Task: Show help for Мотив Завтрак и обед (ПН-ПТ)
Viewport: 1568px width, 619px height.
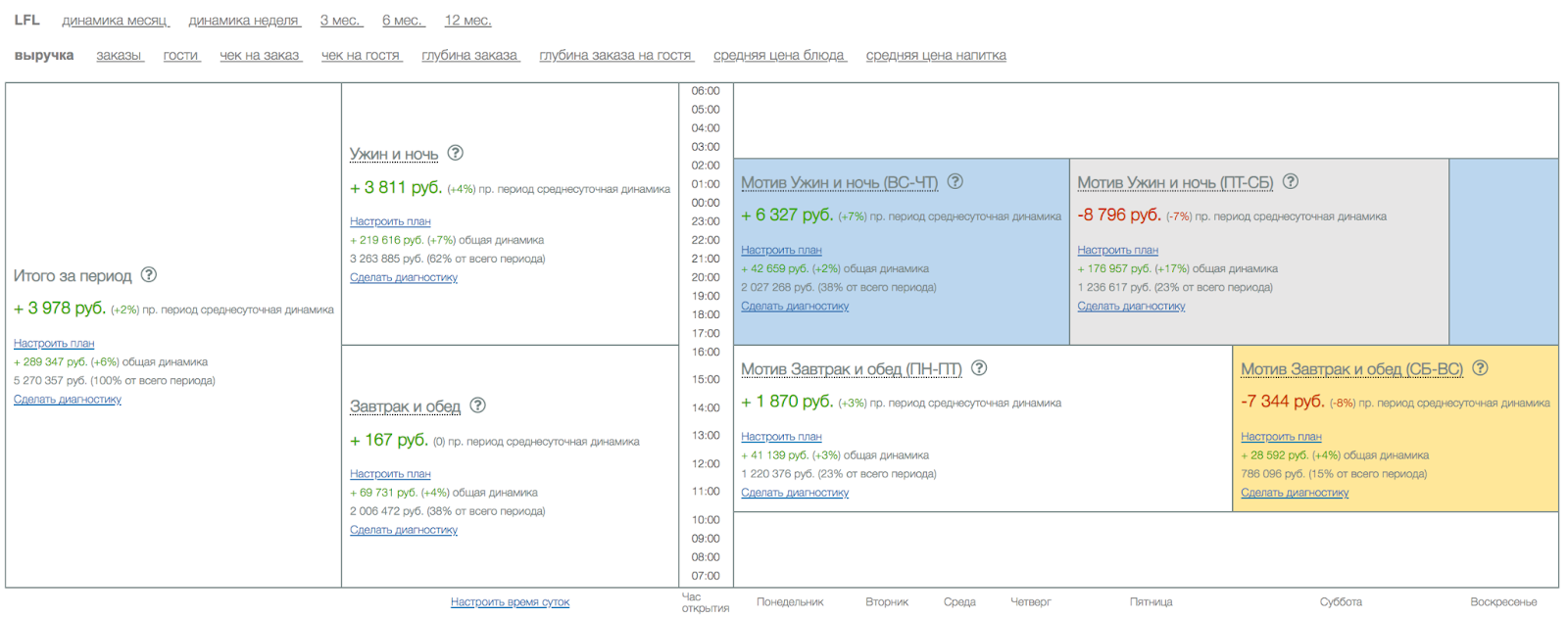Action: pos(979,368)
